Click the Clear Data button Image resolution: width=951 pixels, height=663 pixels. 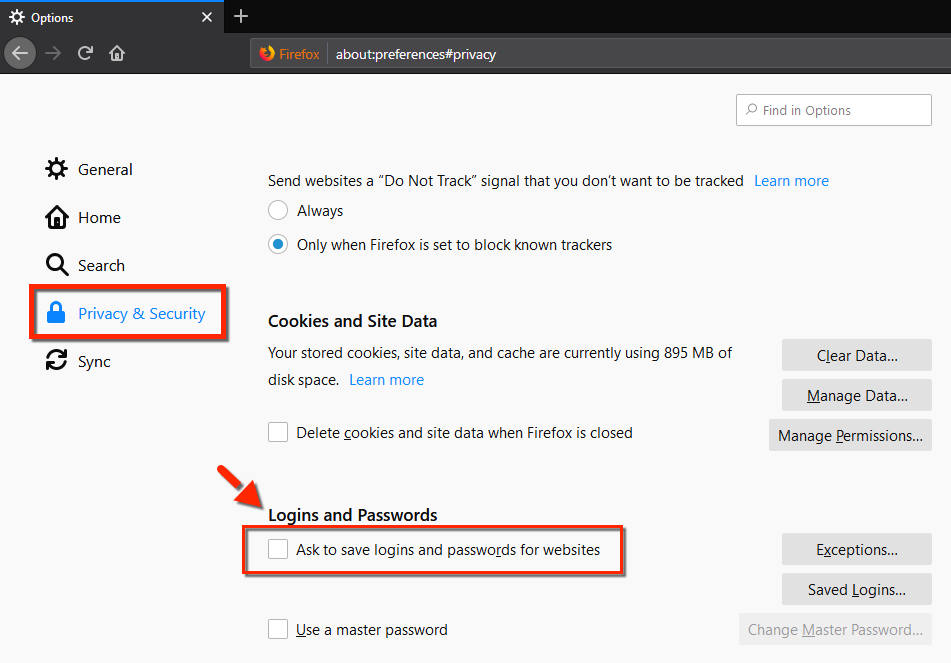(856, 355)
